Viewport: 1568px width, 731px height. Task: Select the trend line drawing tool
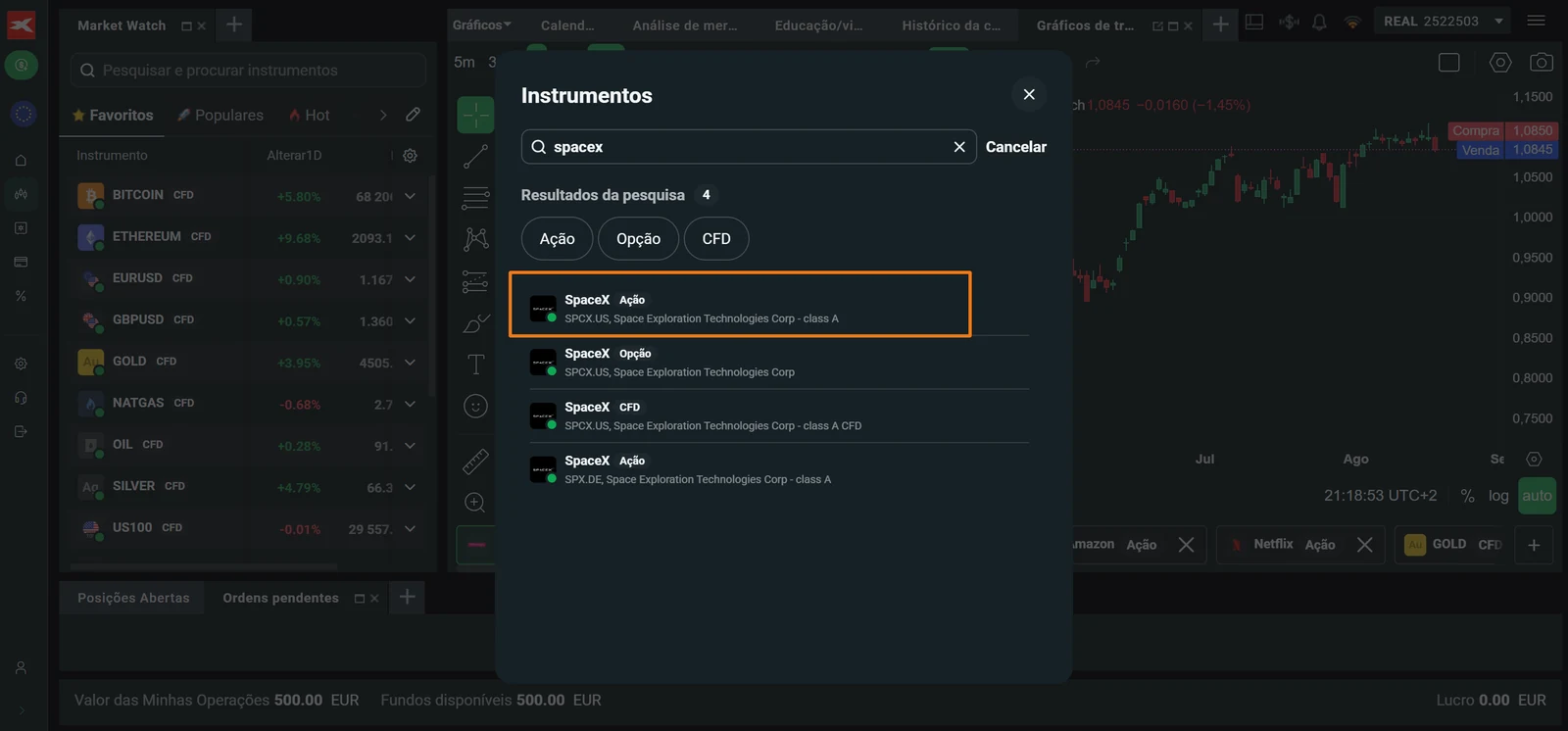475,157
